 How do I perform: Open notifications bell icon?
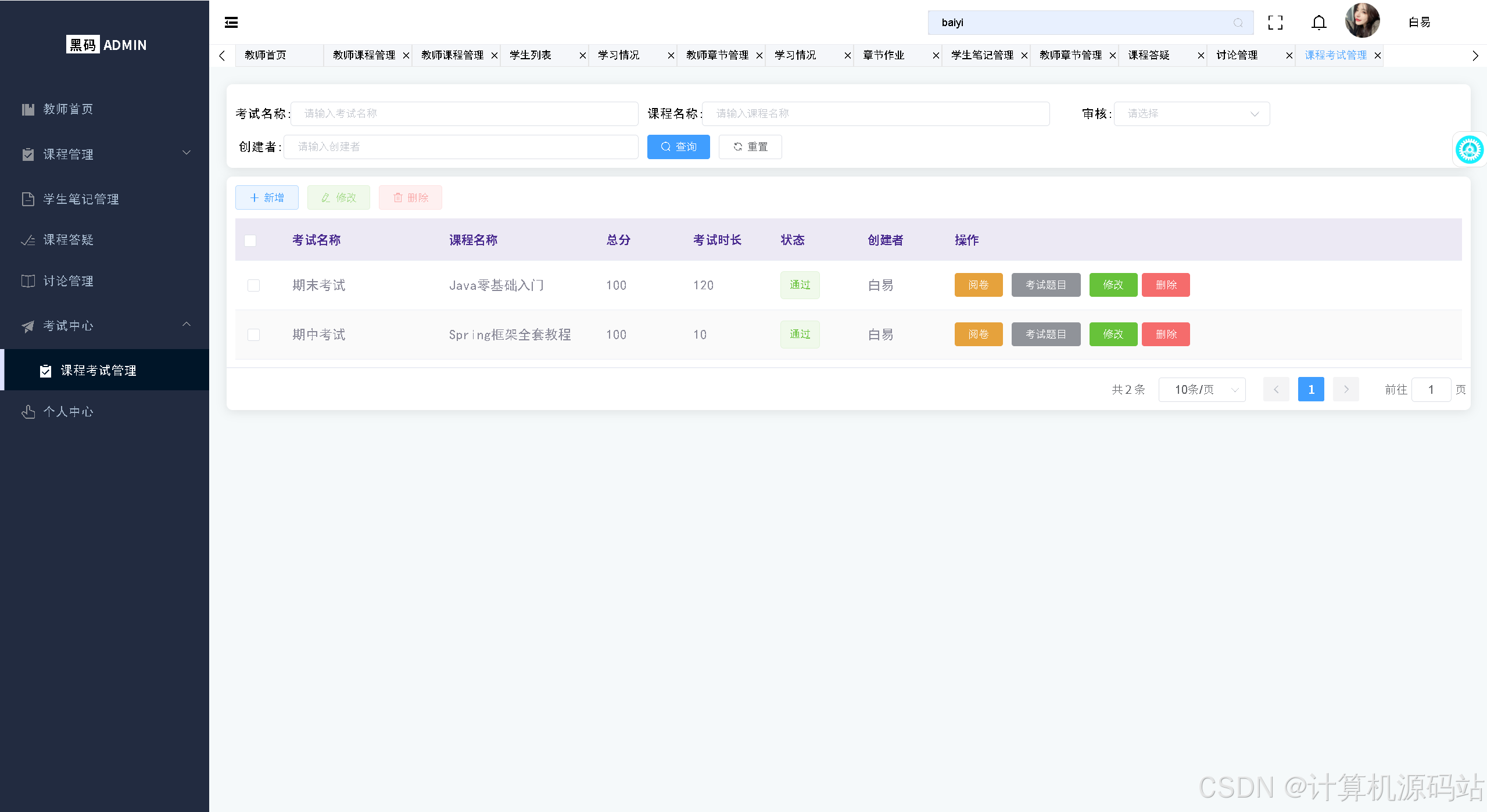[1319, 23]
